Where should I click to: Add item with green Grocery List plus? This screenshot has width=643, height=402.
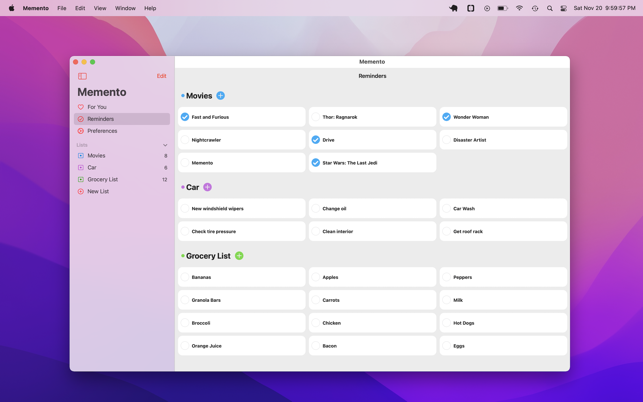239,256
